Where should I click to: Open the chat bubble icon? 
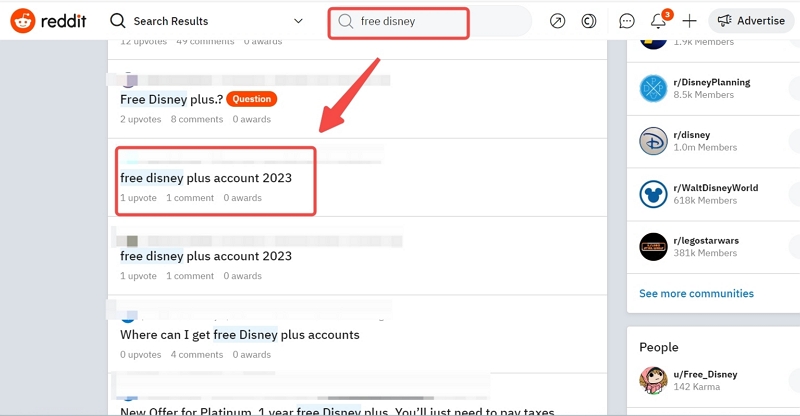627,21
